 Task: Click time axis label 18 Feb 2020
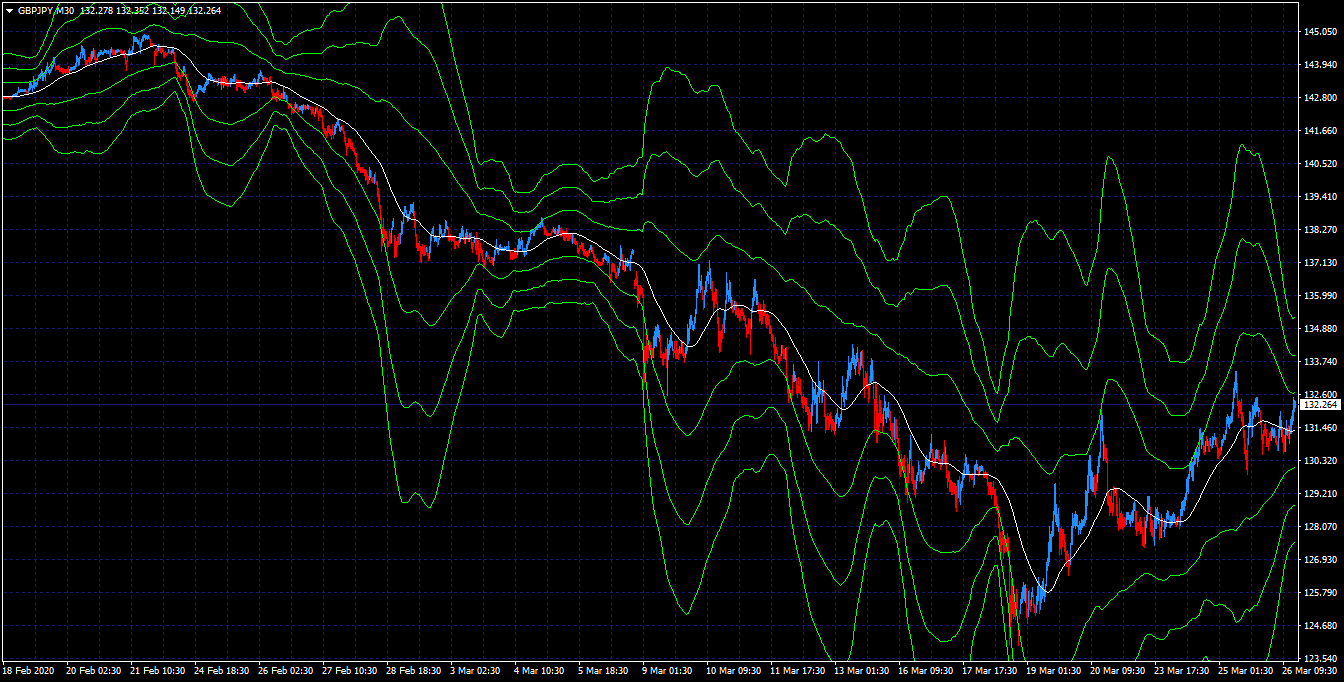[x=28, y=671]
